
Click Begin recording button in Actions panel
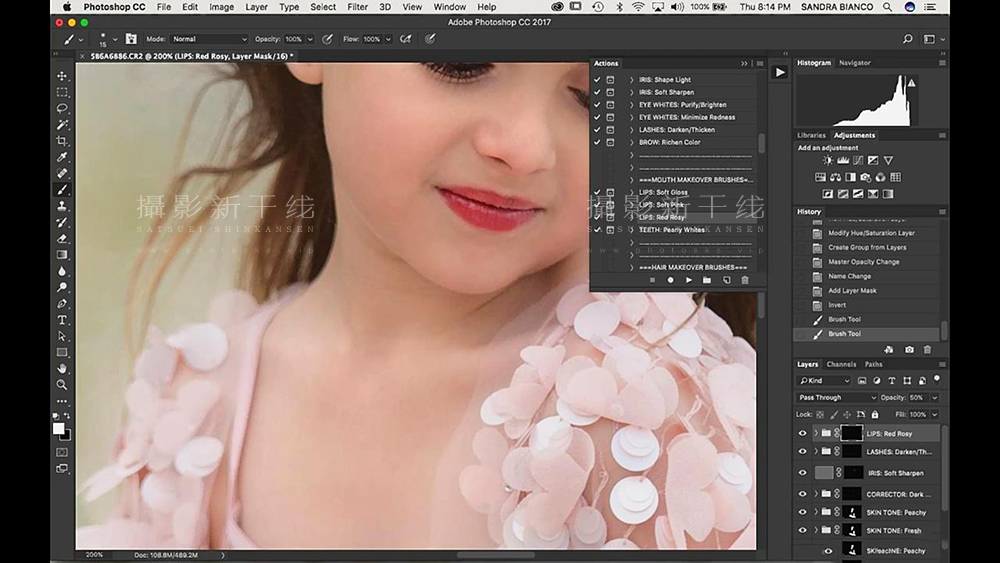(x=670, y=280)
